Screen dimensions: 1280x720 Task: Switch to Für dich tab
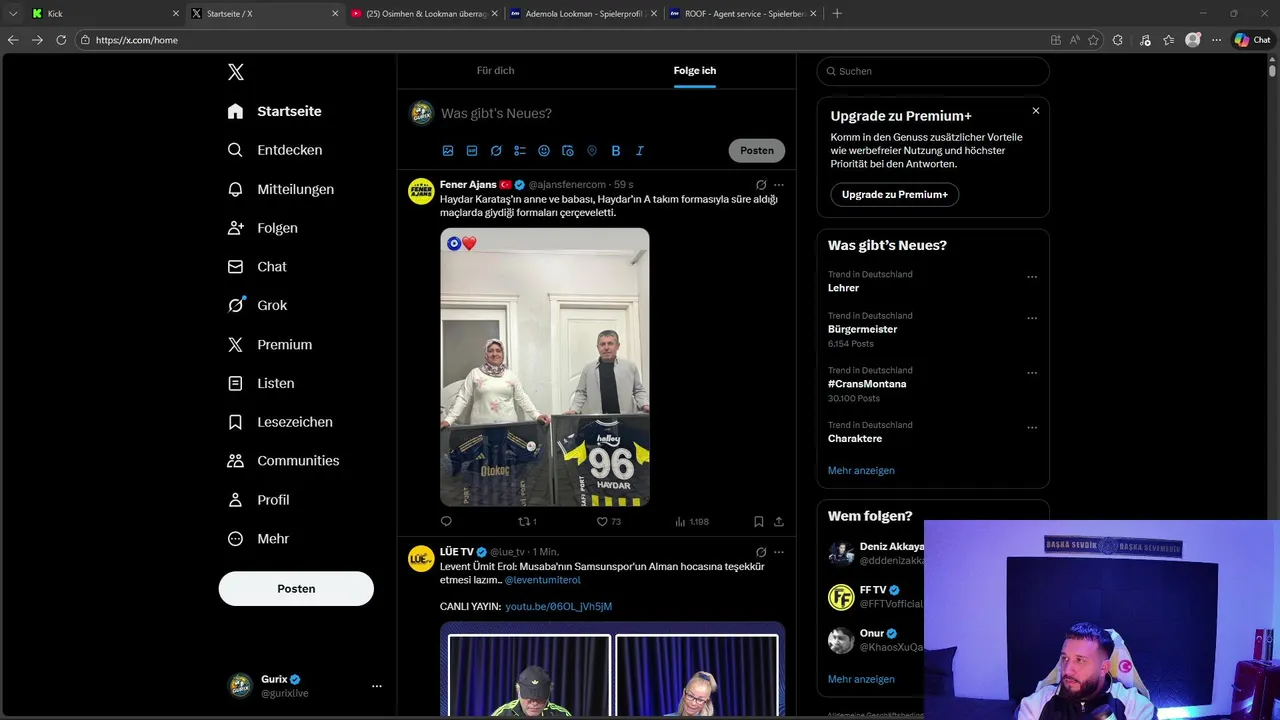[x=495, y=71]
